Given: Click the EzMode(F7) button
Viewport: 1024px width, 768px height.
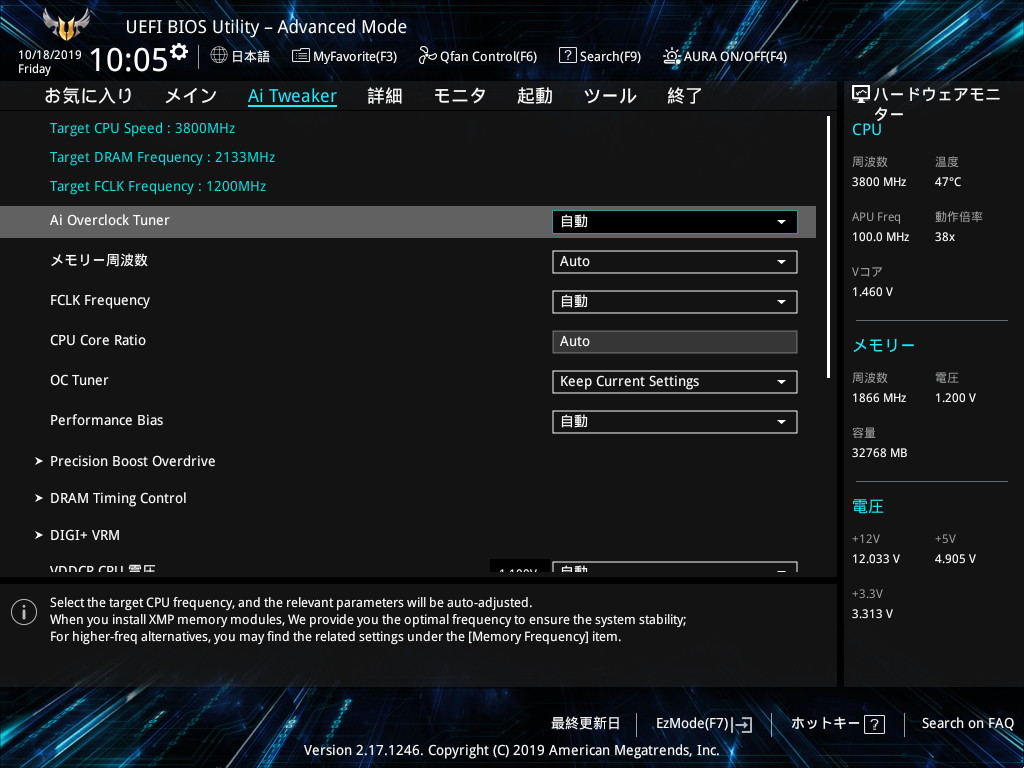Looking at the screenshot, I should coord(704,724).
